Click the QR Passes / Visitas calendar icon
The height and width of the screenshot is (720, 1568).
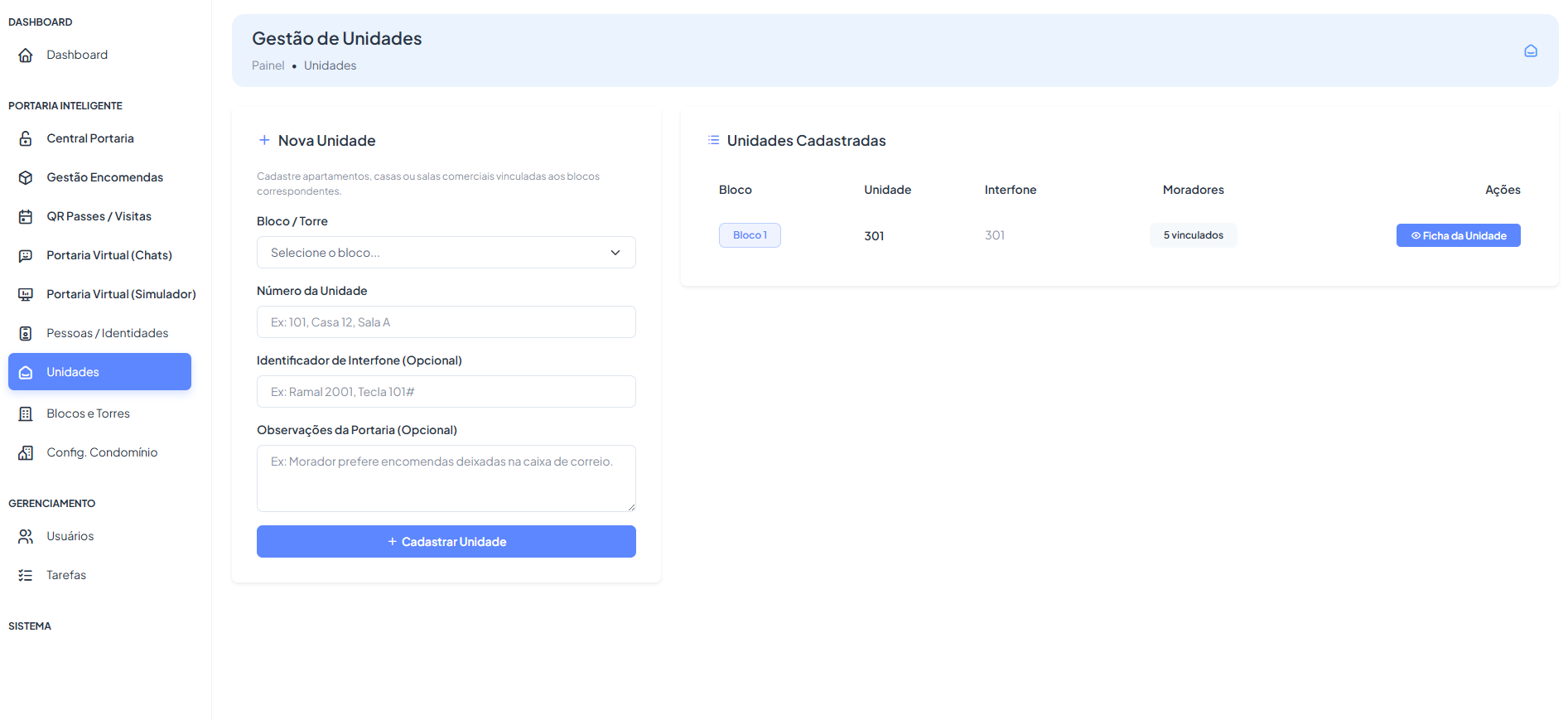coord(26,216)
